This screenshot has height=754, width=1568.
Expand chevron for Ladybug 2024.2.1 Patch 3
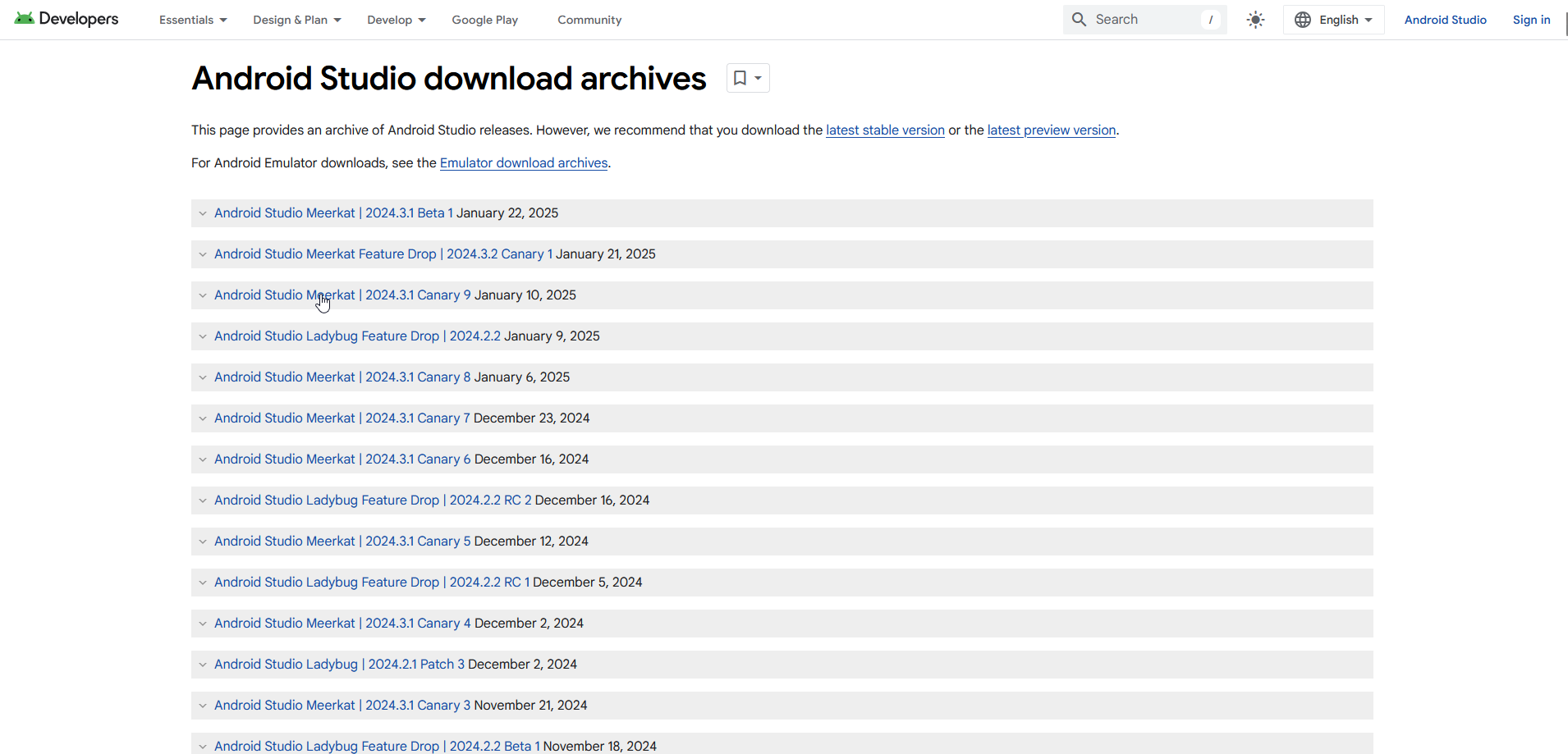(x=203, y=665)
